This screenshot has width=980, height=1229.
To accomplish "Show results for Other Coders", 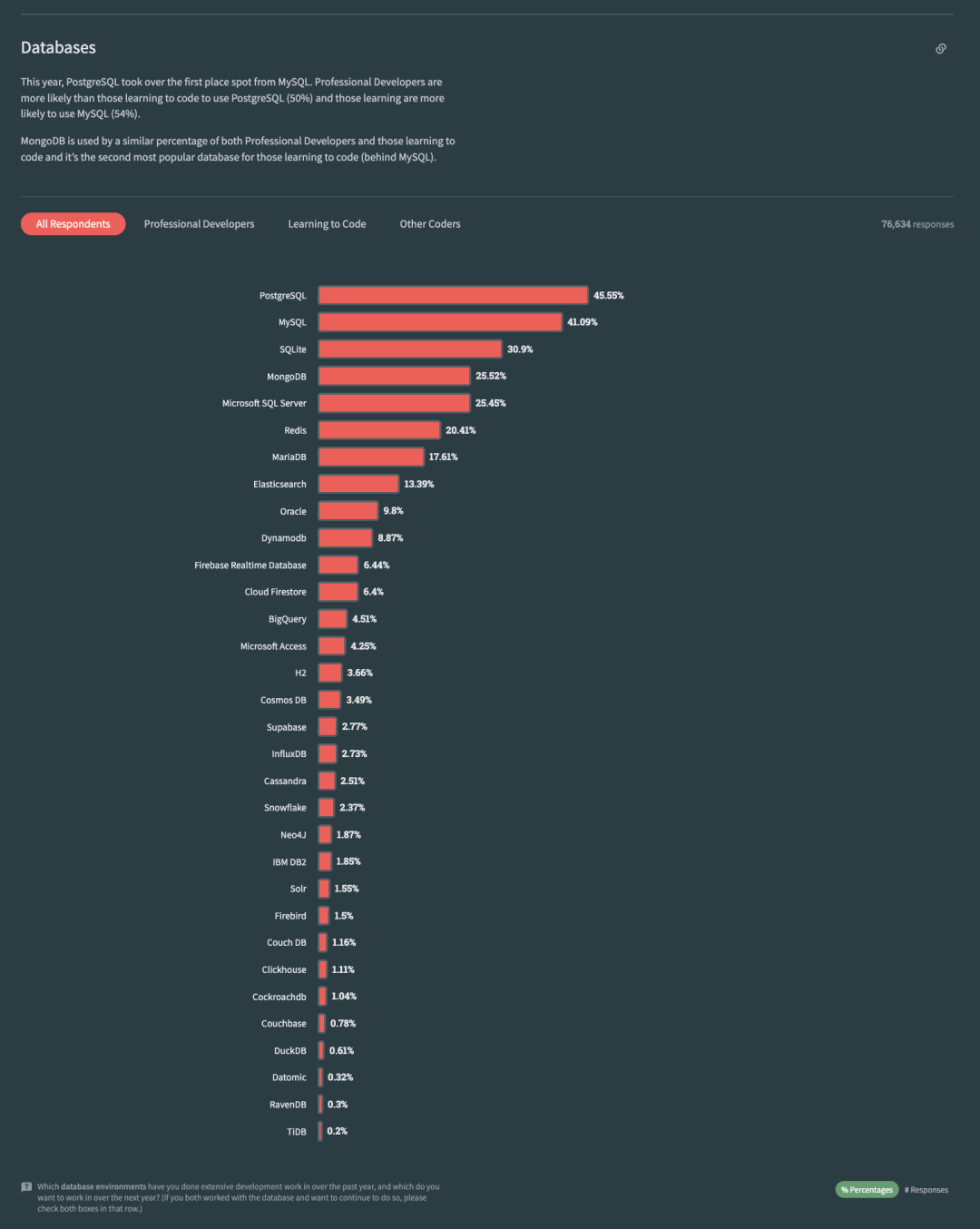I will click(x=430, y=224).
